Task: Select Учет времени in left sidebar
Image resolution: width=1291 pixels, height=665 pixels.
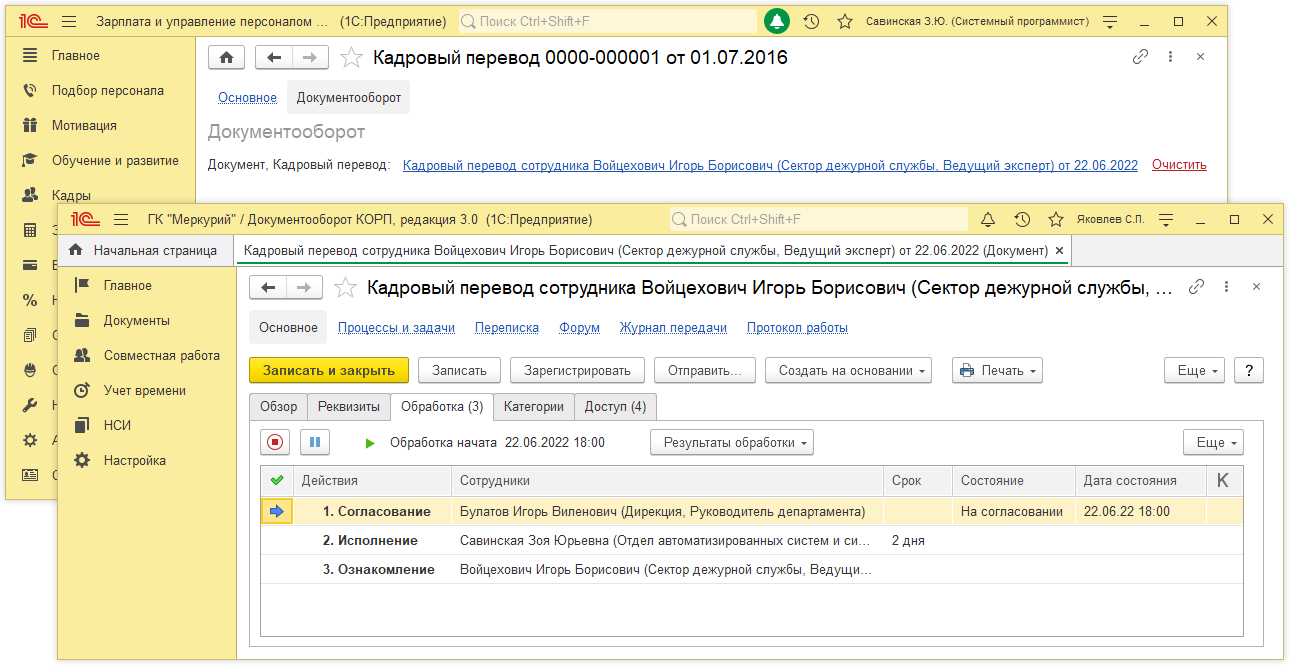Action: coord(144,391)
